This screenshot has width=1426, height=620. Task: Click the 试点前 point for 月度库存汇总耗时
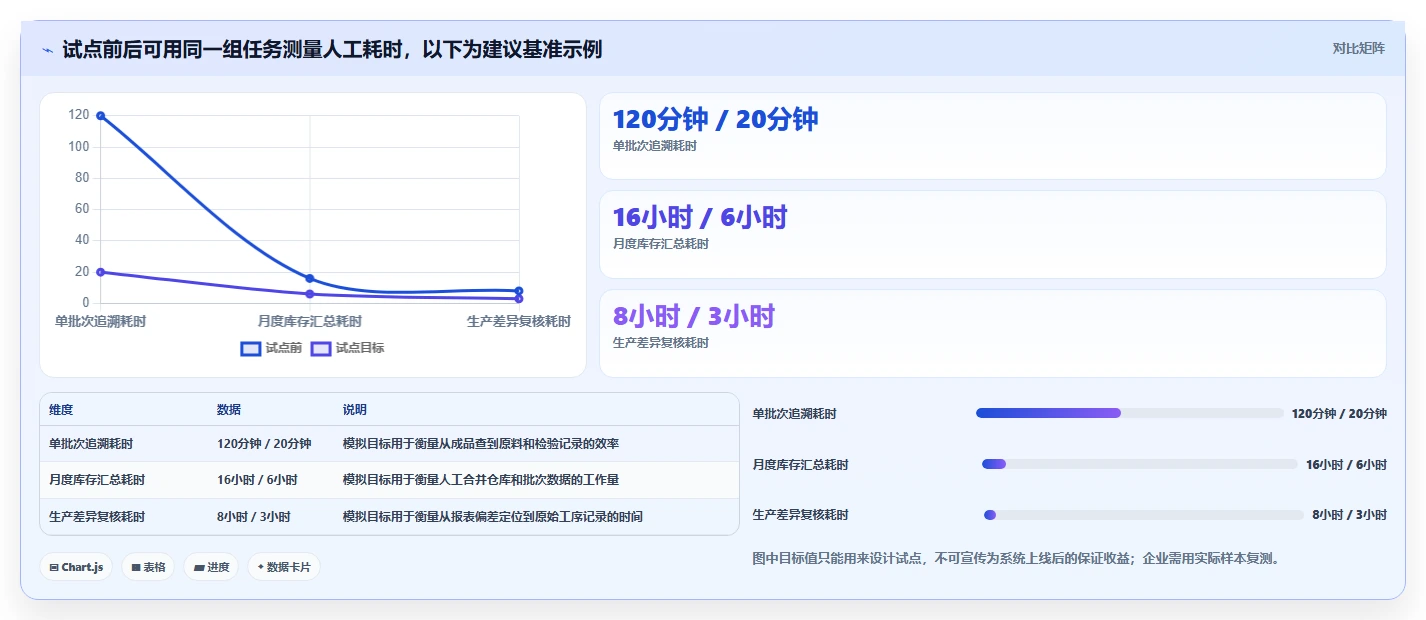[x=310, y=278]
